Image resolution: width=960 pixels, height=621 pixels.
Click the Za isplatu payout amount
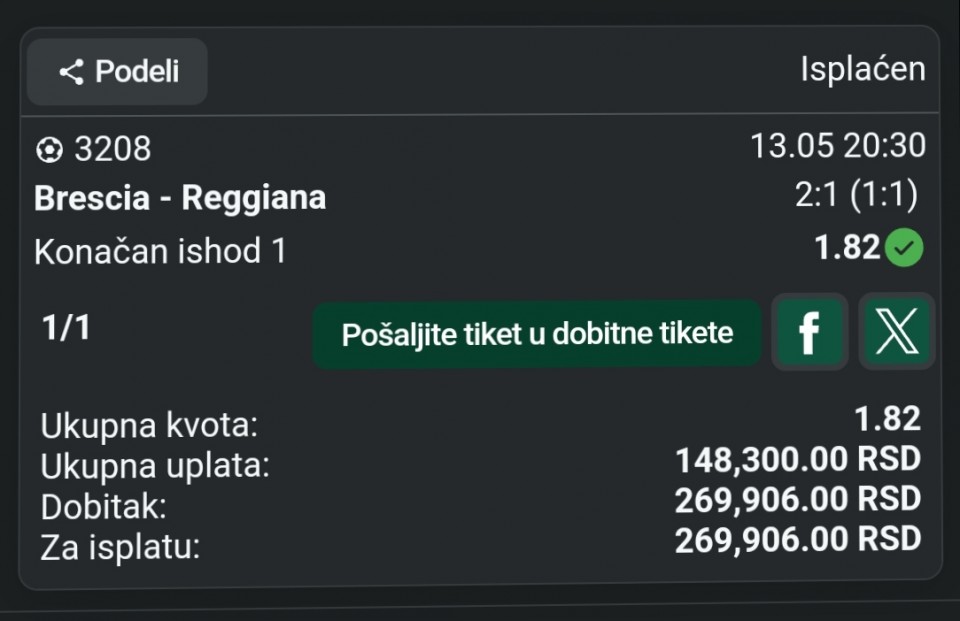798,540
